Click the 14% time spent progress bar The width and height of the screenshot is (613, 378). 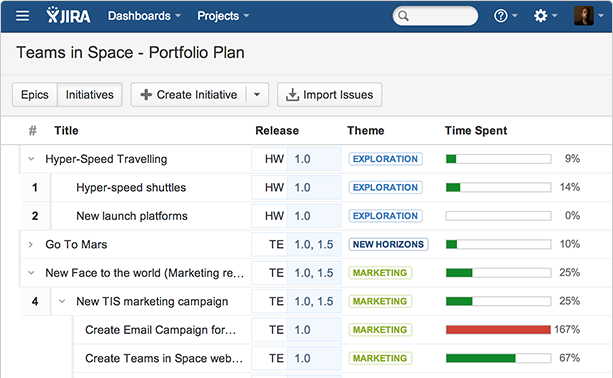(498, 188)
